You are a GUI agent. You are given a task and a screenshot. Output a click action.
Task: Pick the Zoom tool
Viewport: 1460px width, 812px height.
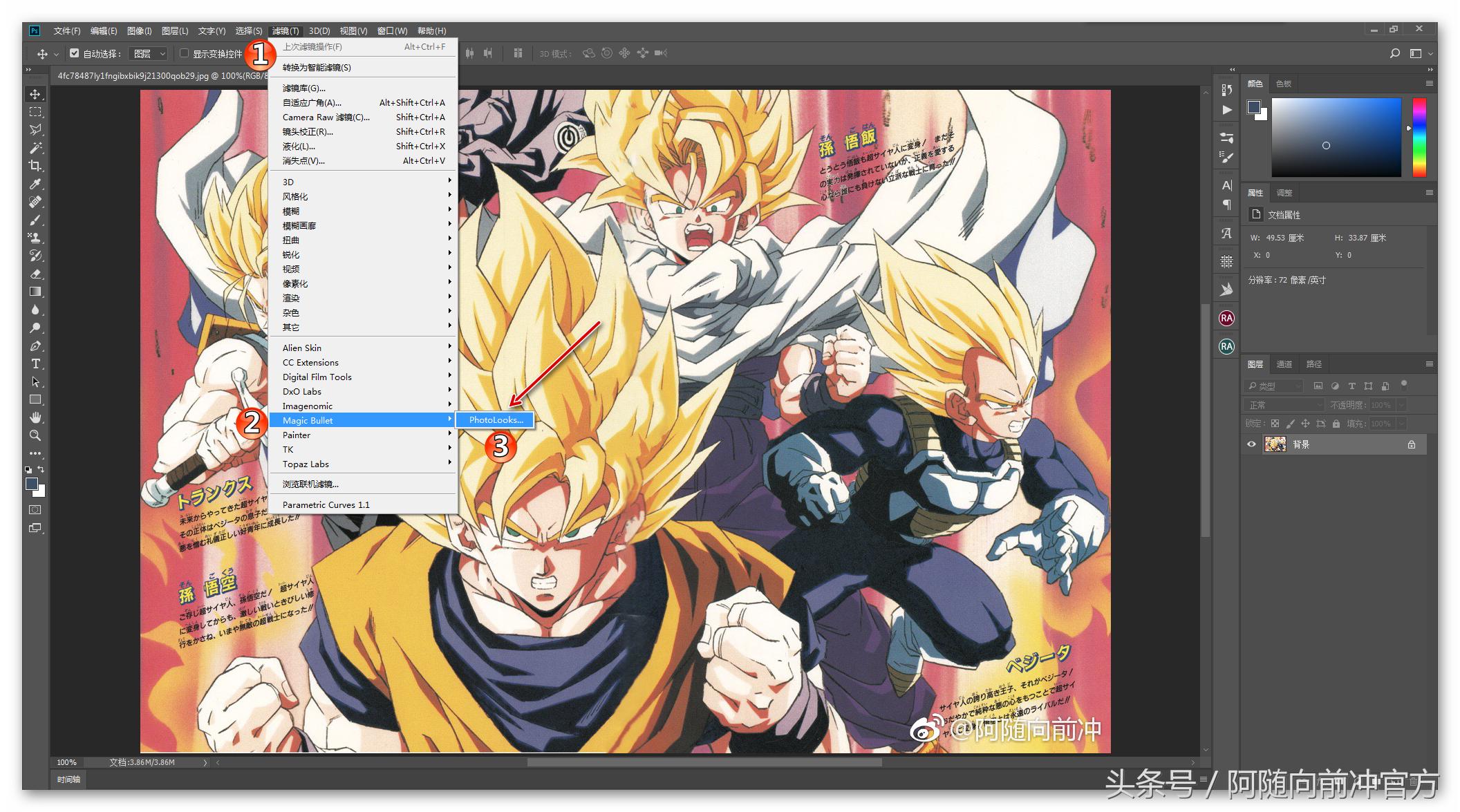[35, 436]
